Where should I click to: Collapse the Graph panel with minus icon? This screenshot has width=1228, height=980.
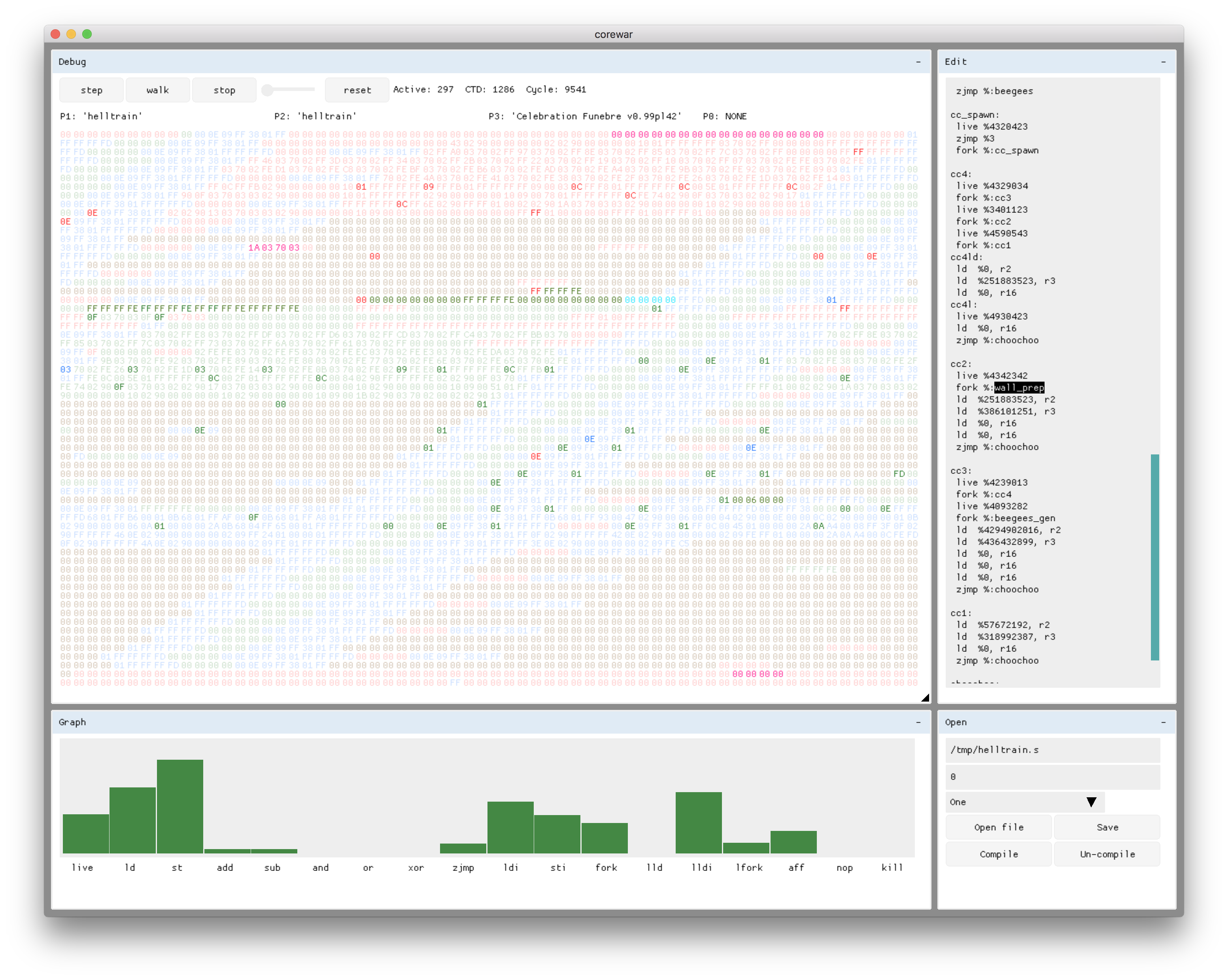click(x=918, y=722)
